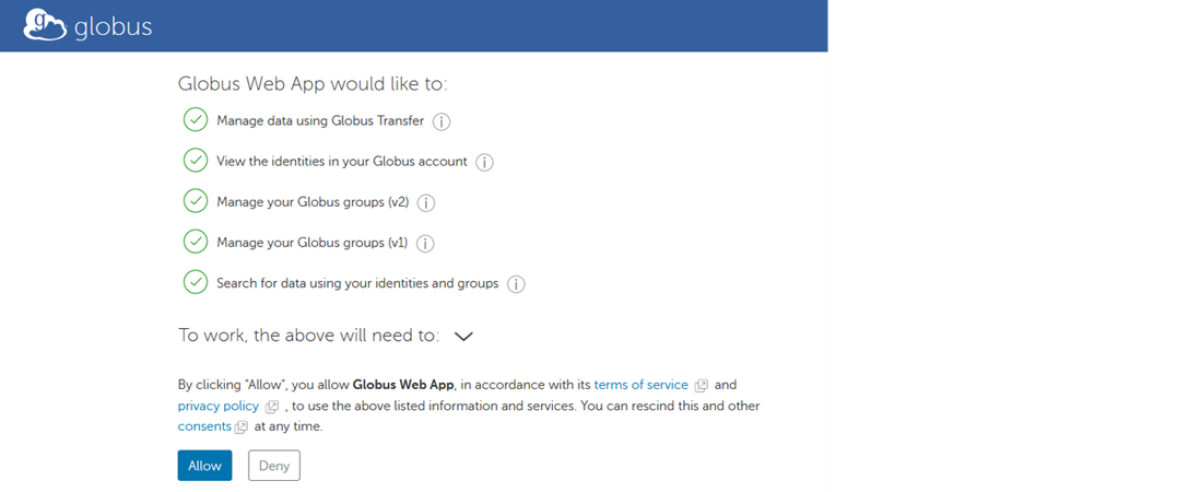The image size is (1200, 492).
Task: Click the Globus cloud logo
Action: click(x=46, y=24)
